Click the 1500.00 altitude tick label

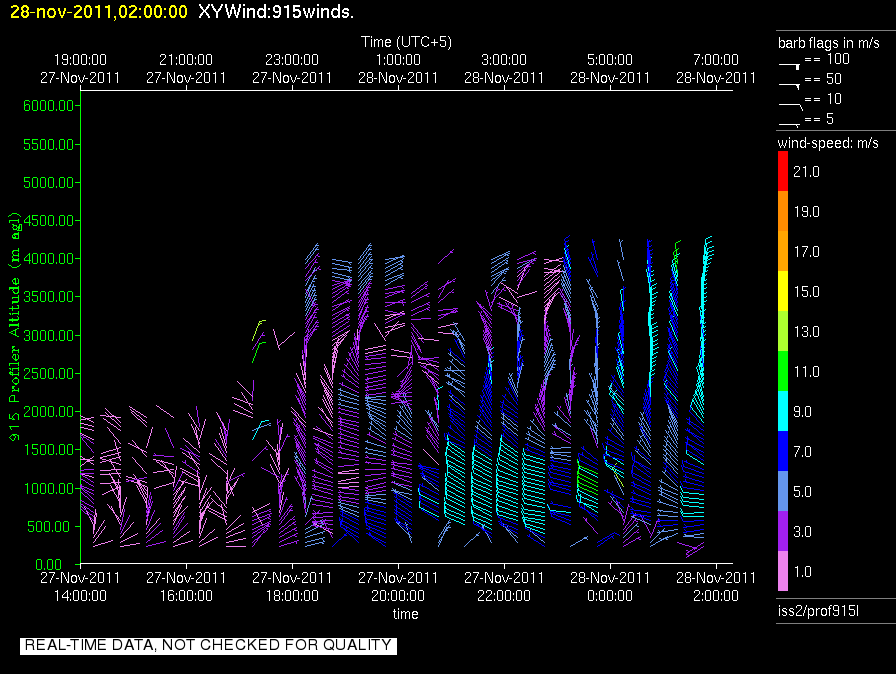tap(49, 450)
